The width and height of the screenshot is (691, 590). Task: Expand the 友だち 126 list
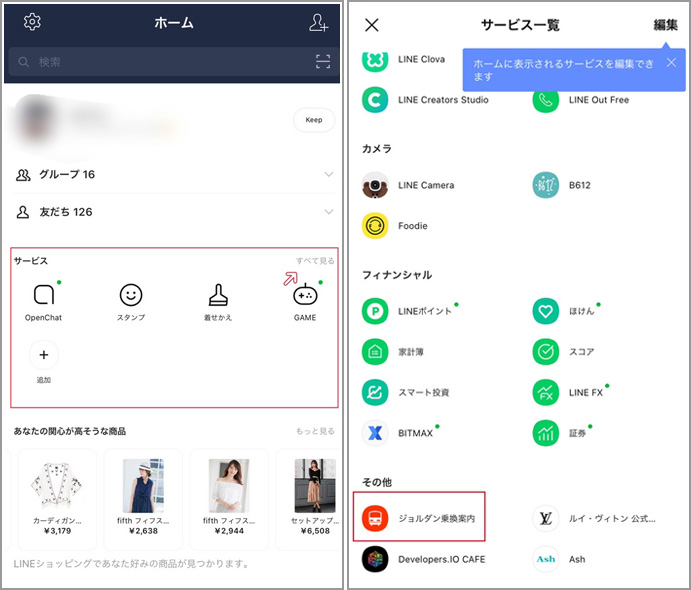175,212
